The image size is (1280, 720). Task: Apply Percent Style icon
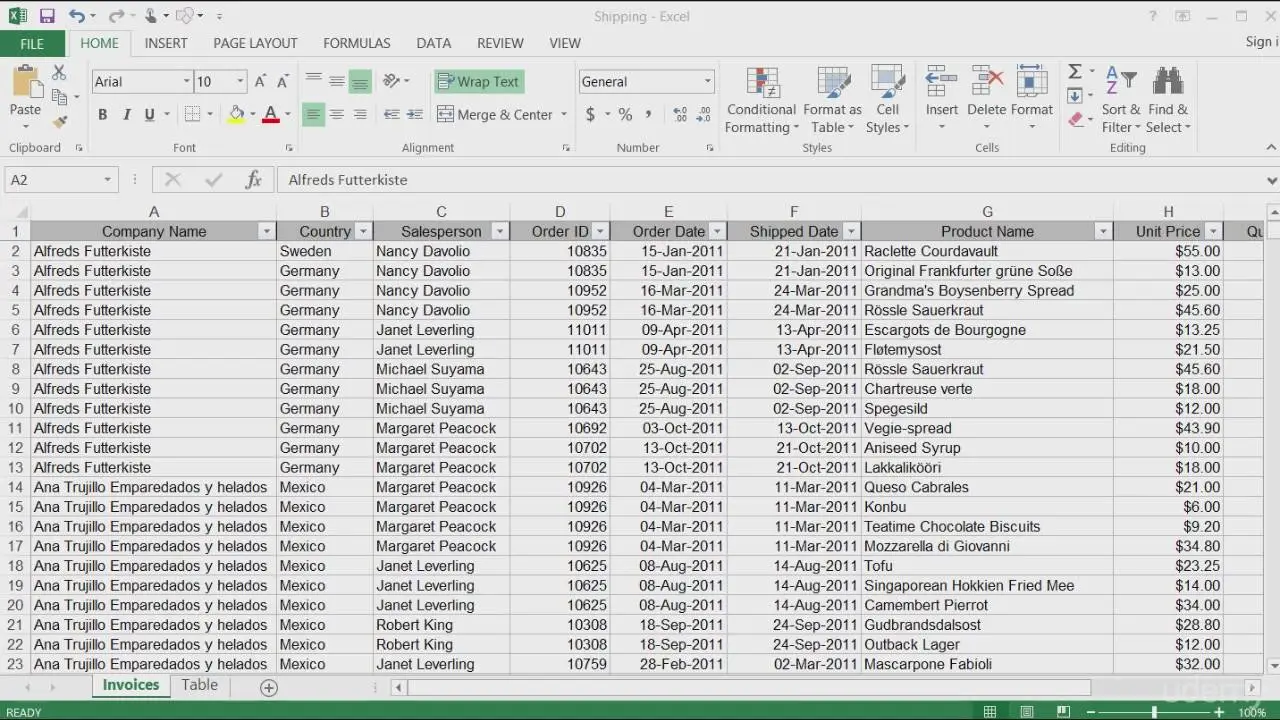(x=625, y=115)
